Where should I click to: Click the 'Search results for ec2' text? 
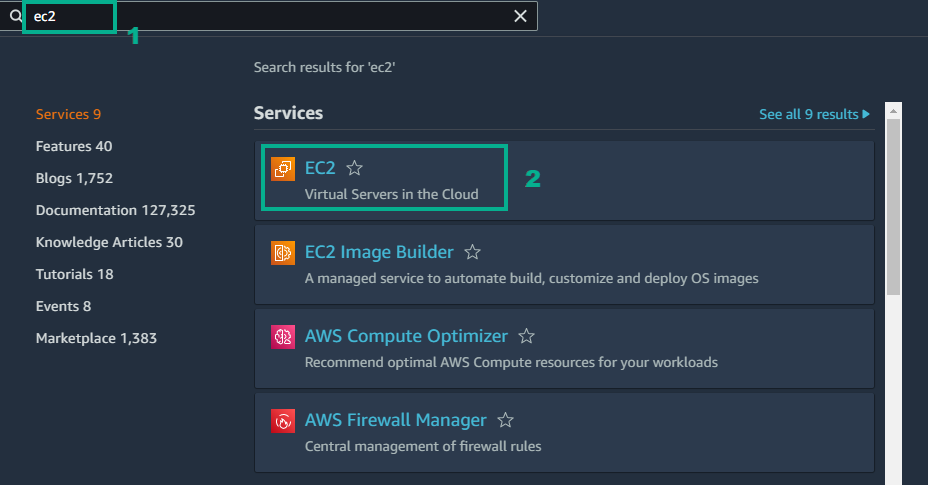pyautogui.click(x=324, y=68)
